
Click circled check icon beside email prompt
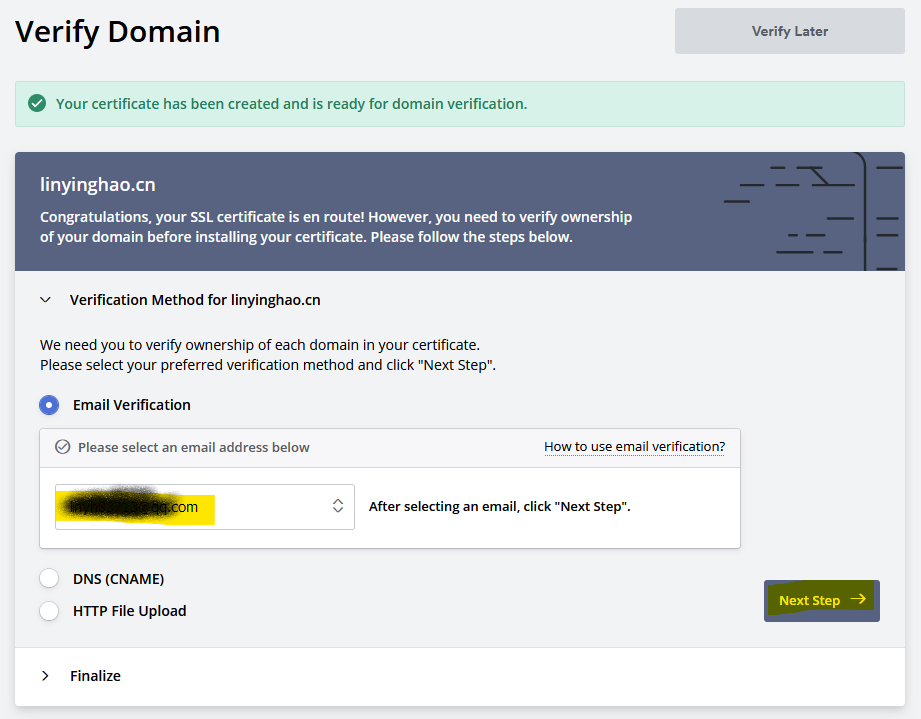click(62, 447)
